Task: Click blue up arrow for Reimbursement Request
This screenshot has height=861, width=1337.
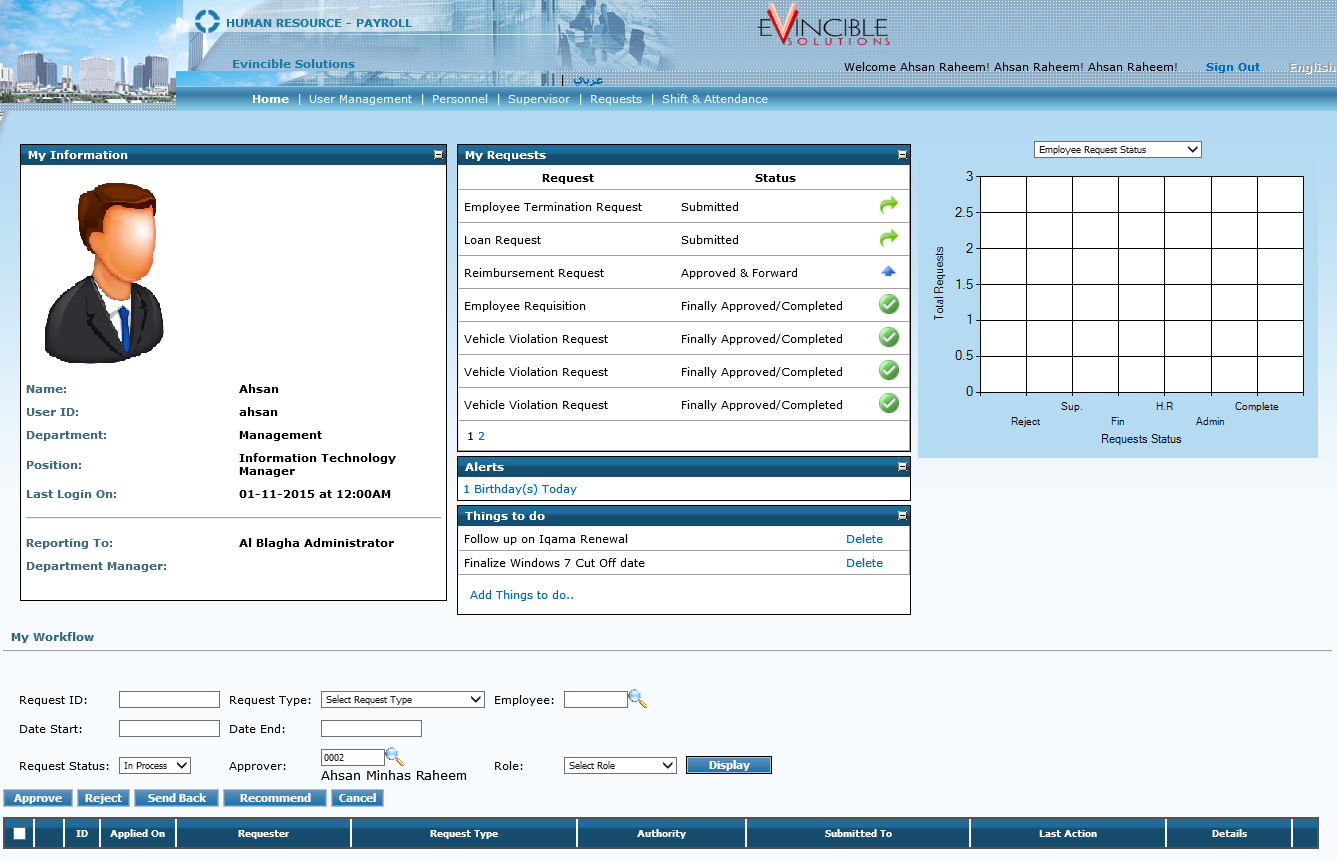Action: pos(888,272)
